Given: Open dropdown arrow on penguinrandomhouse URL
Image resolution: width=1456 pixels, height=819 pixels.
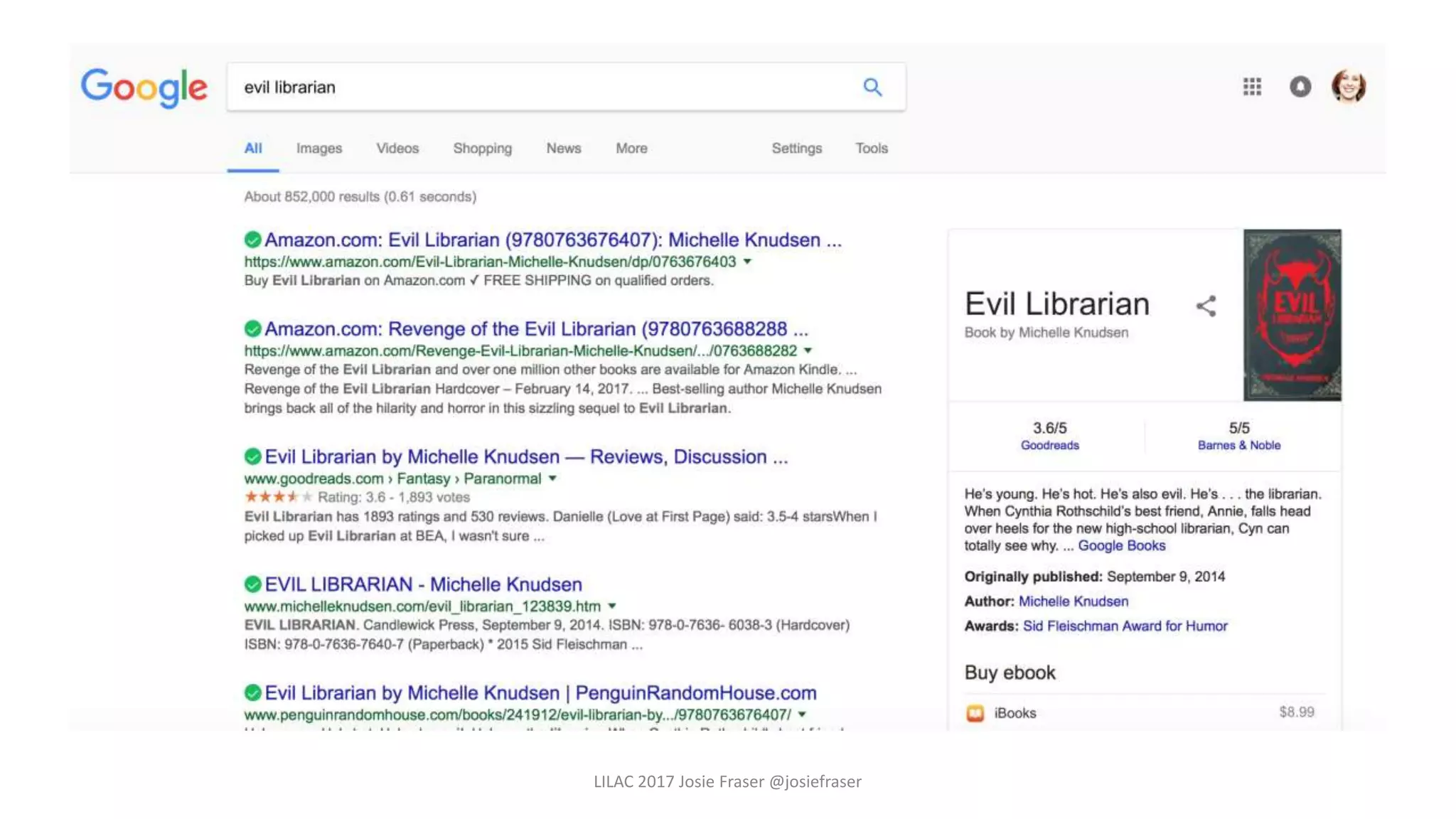Looking at the screenshot, I should pos(802,714).
